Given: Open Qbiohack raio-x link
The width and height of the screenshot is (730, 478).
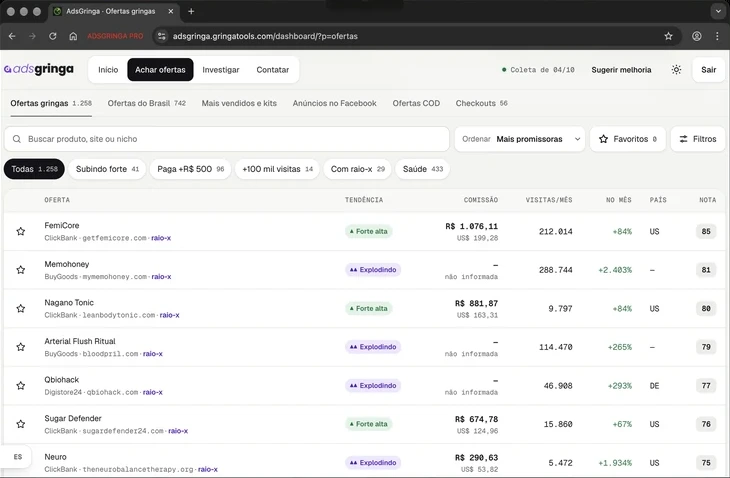Looking at the screenshot, I should (153, 392).
